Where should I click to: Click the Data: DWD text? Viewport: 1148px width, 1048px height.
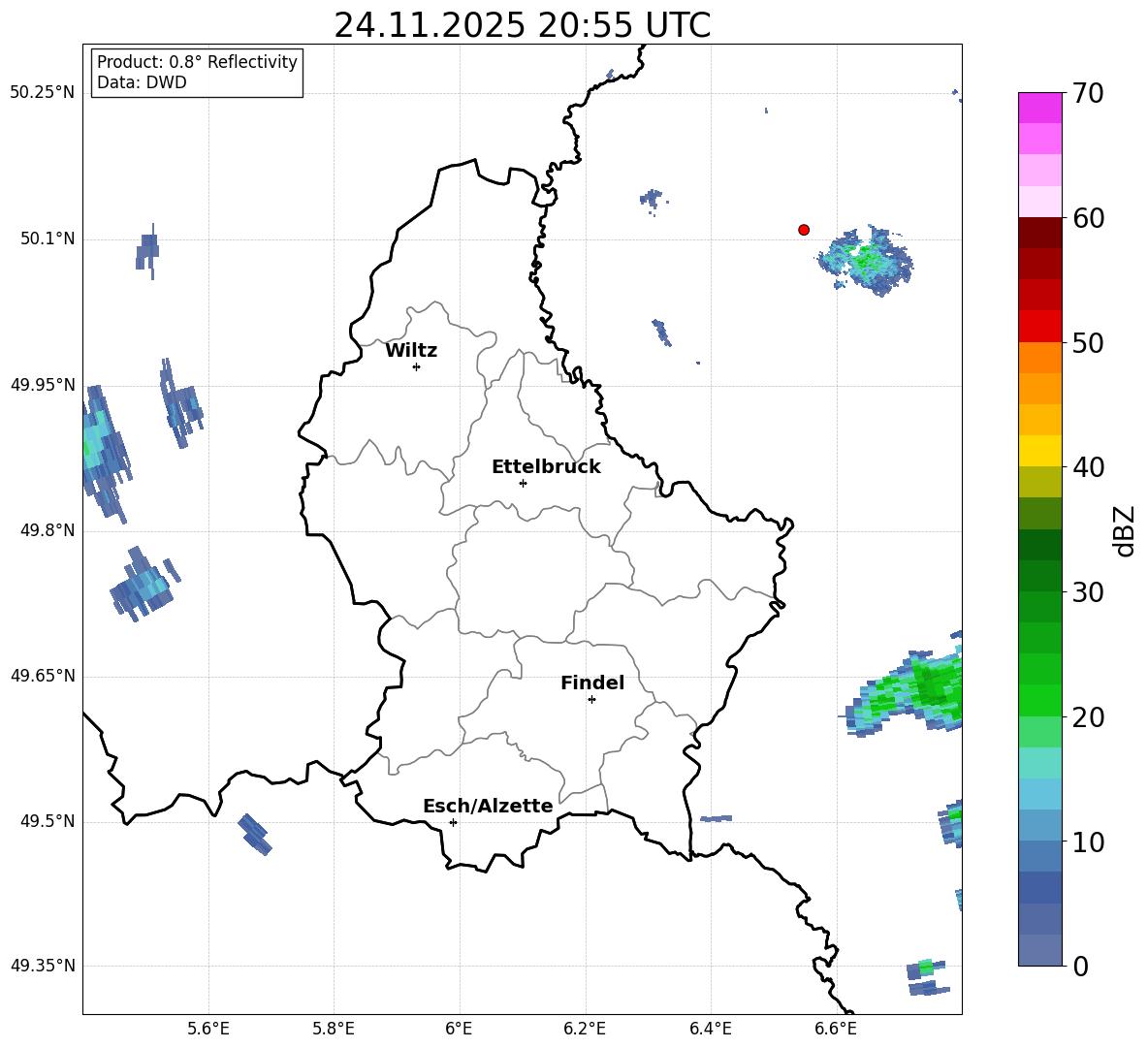142,82
